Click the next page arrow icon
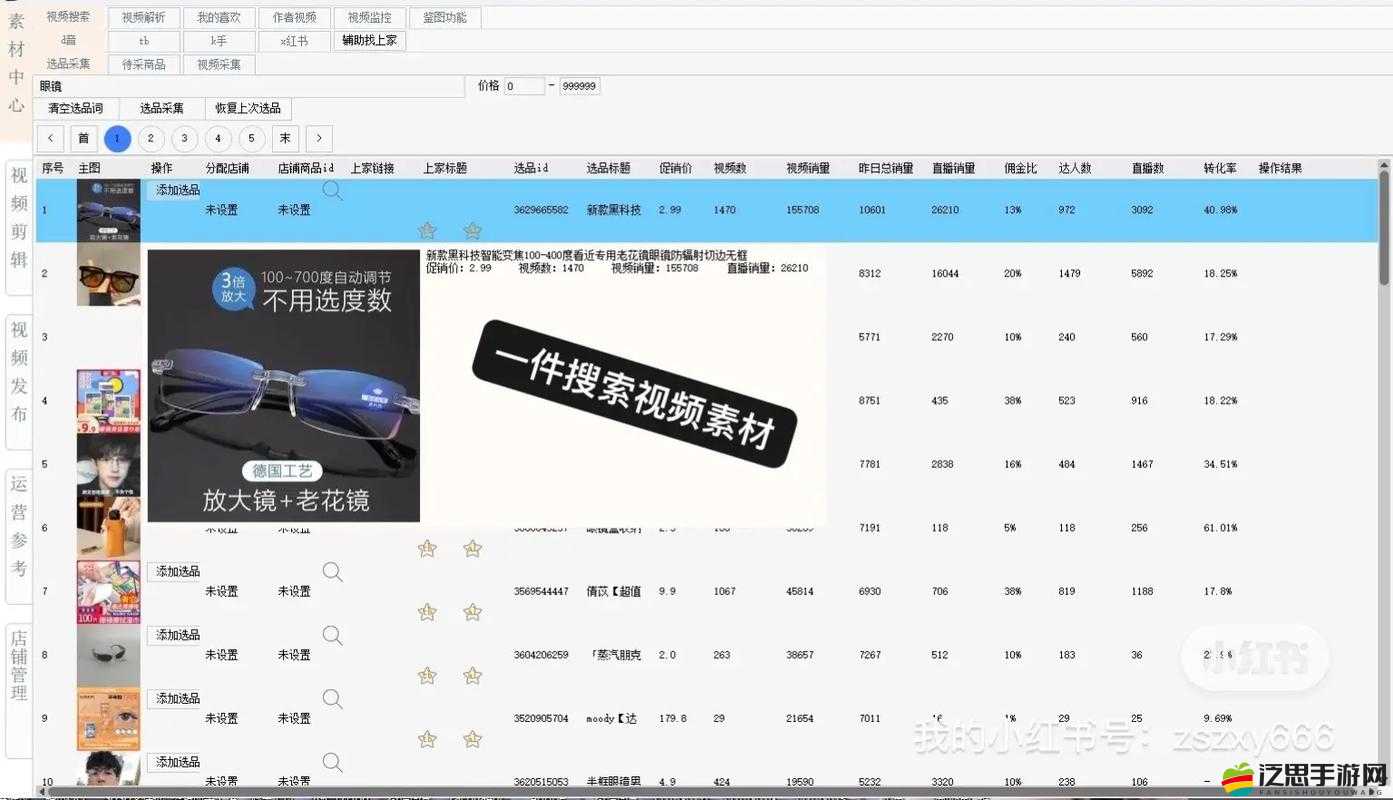The image size is (1393, 800). (318, 138)
